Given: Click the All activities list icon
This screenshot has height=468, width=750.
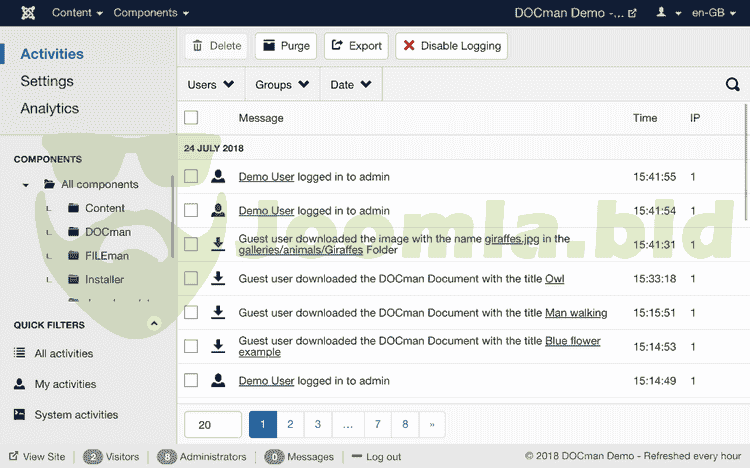Looking at the screenshot, I should (x=20, y=353).
